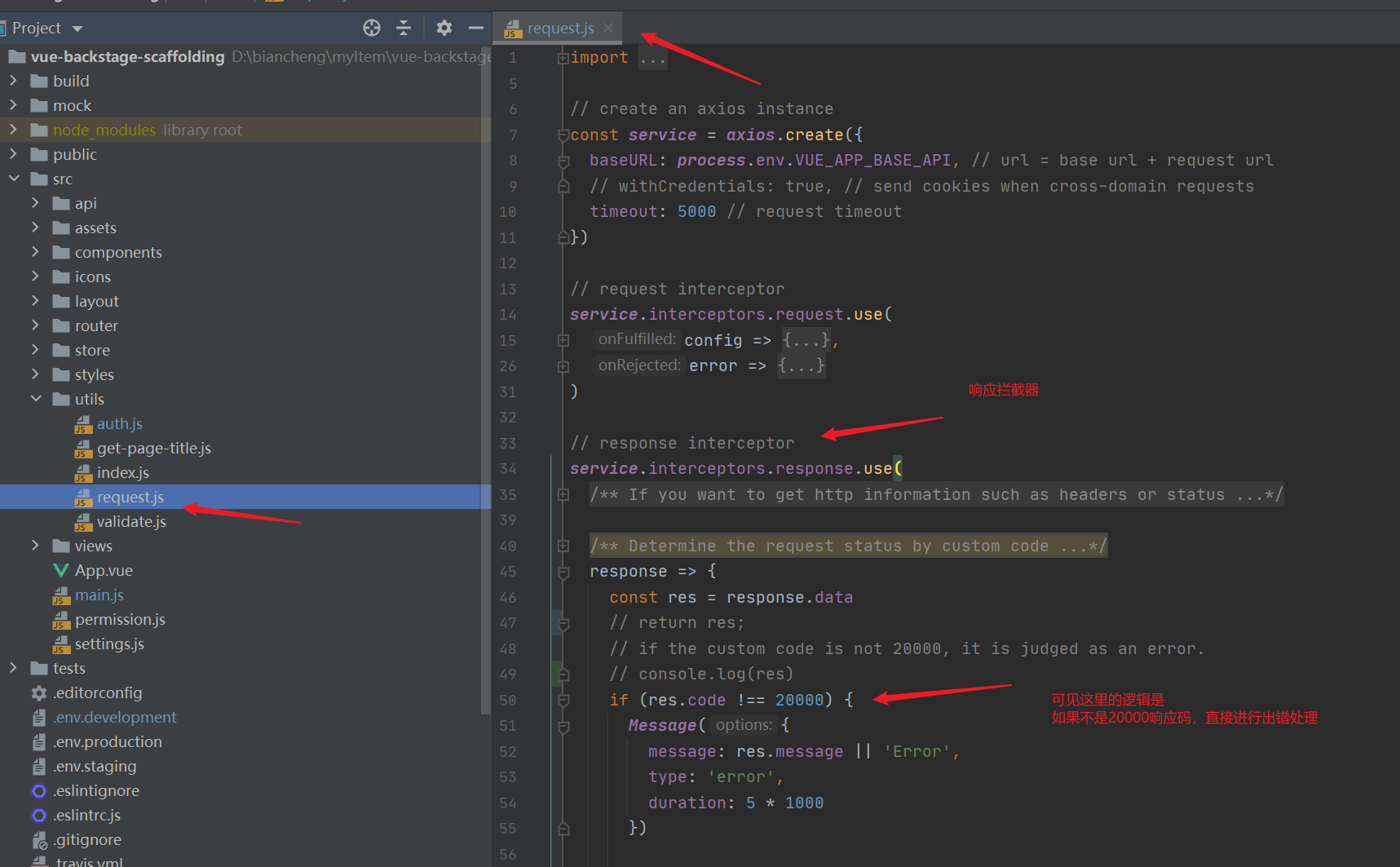Click the folded import ellipsis placeholder
This screenshot has width=1400, height=867.
652,58
